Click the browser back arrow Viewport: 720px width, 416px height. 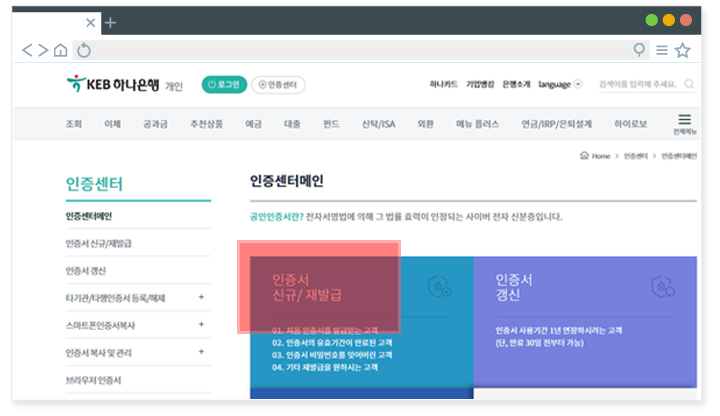click(27, 50)
